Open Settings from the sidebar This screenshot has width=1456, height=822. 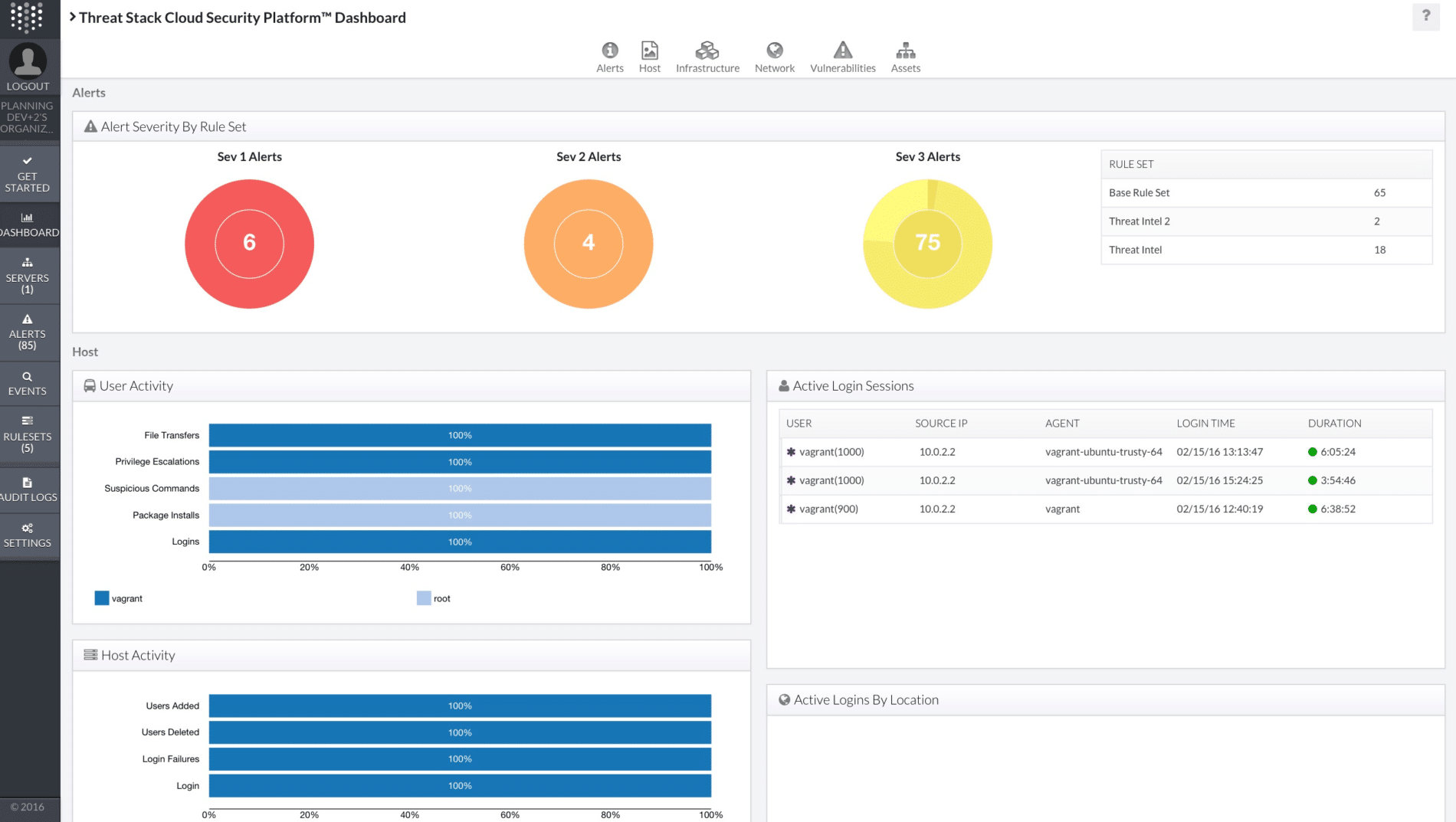[28, 535]
